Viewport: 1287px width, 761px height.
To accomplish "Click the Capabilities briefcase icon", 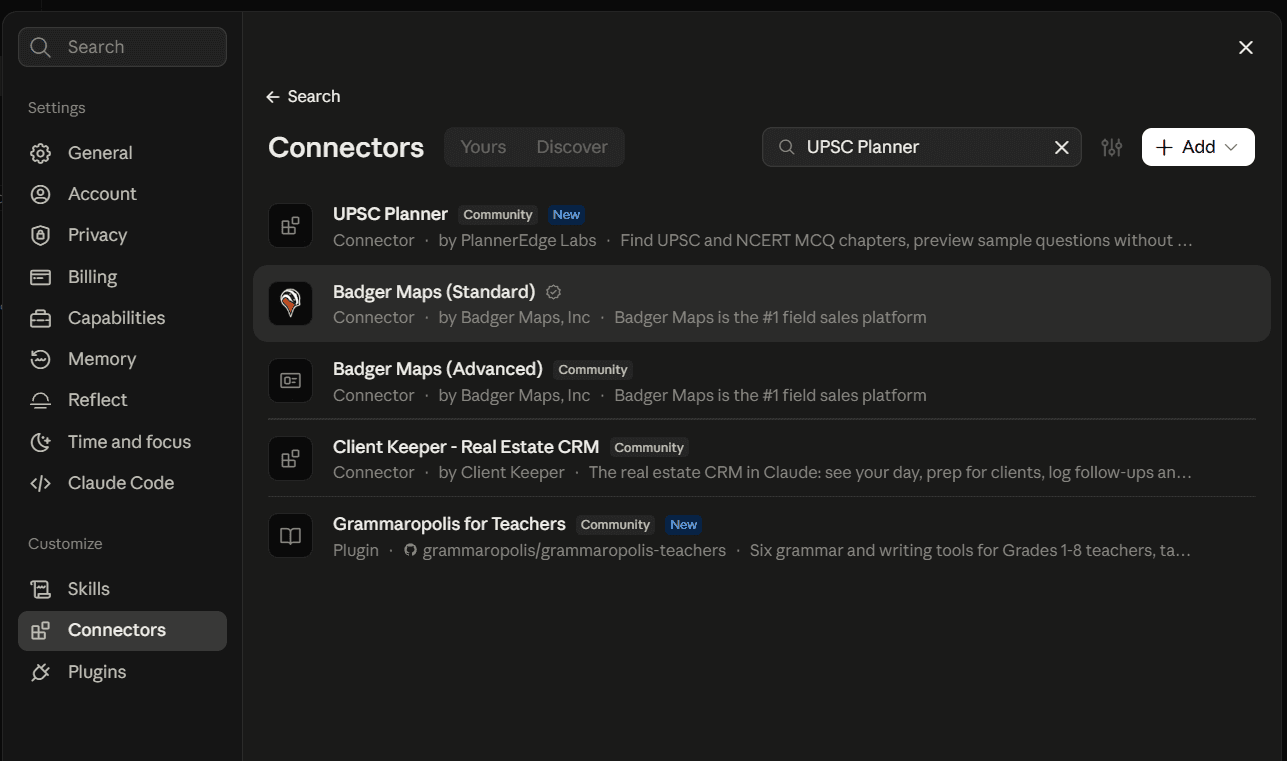I will click(x=40, y=318).
